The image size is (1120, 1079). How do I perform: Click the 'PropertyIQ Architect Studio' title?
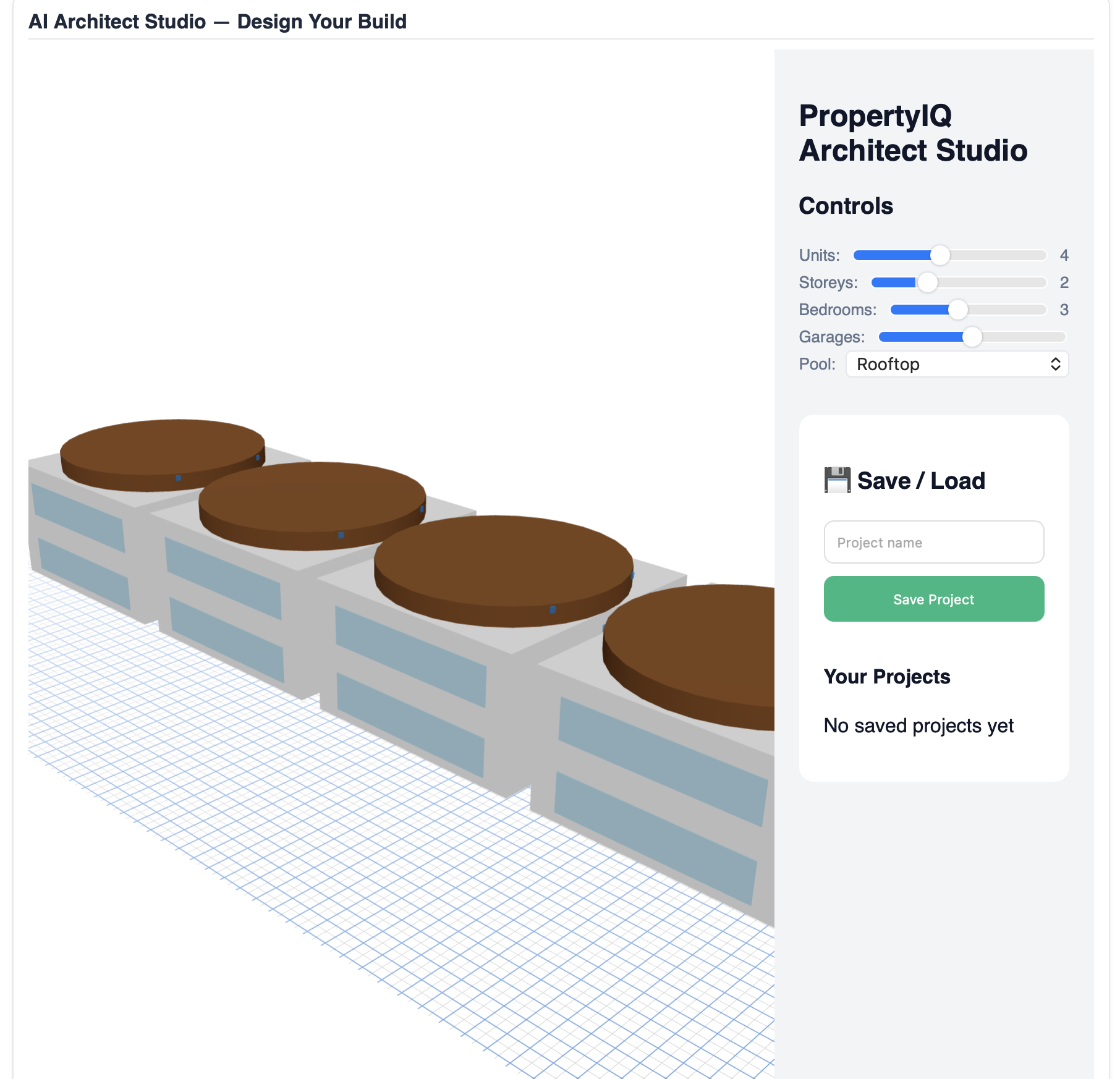913,133
